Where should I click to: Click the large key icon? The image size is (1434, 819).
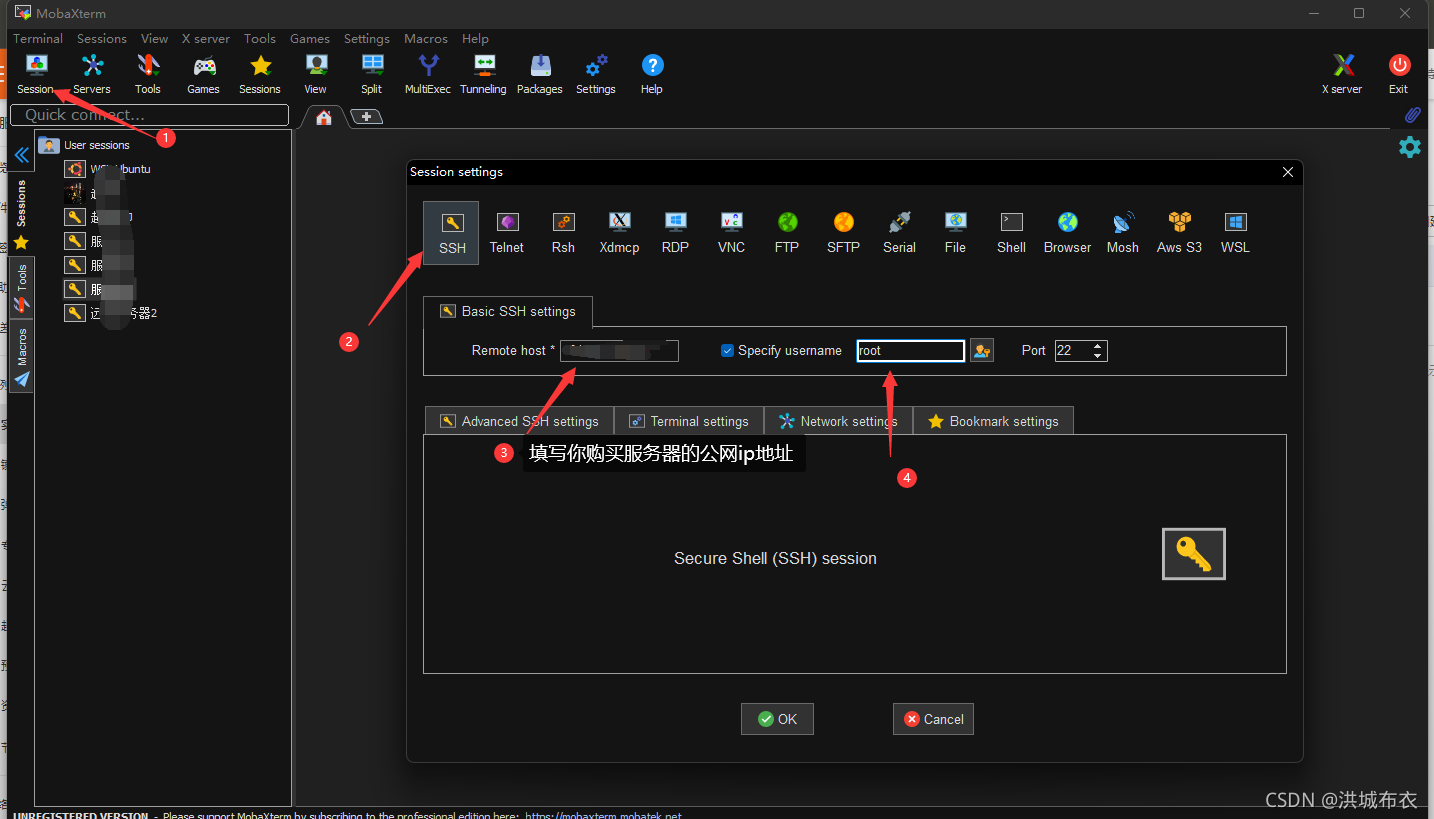[1194, 554]
